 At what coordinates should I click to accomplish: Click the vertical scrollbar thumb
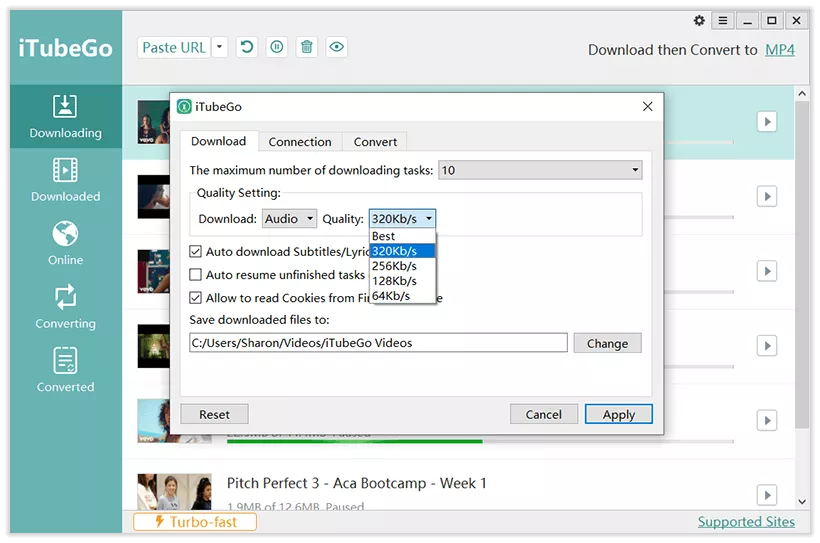coord(802,264)
